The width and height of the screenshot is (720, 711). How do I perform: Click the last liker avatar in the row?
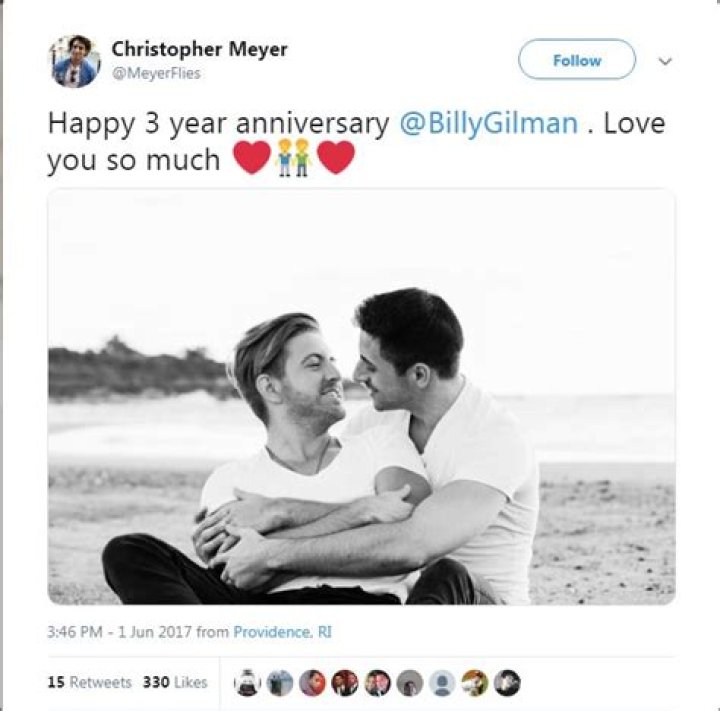(x=507, y=683)
